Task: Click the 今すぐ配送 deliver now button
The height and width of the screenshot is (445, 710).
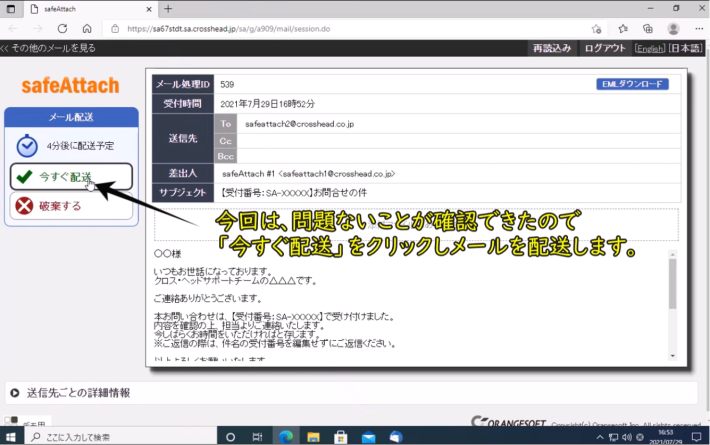Action: (x=71, y=177)
